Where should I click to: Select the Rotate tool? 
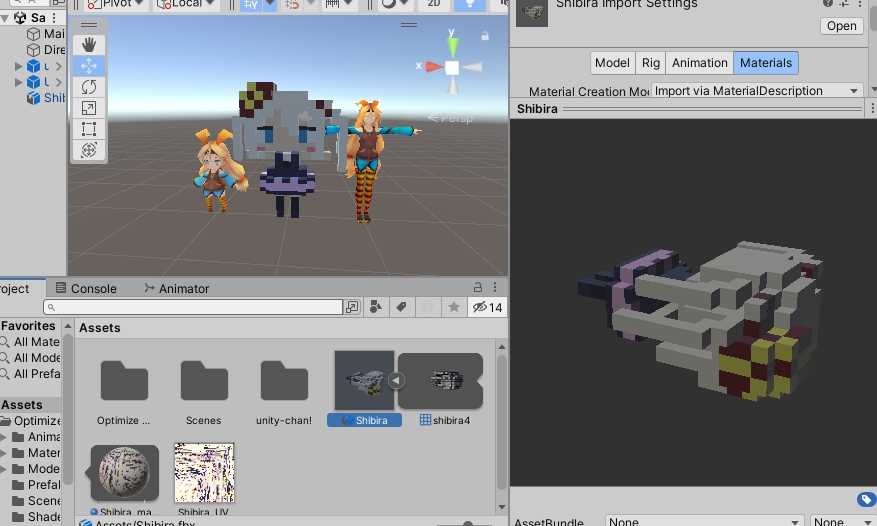(x=89, y=87)
